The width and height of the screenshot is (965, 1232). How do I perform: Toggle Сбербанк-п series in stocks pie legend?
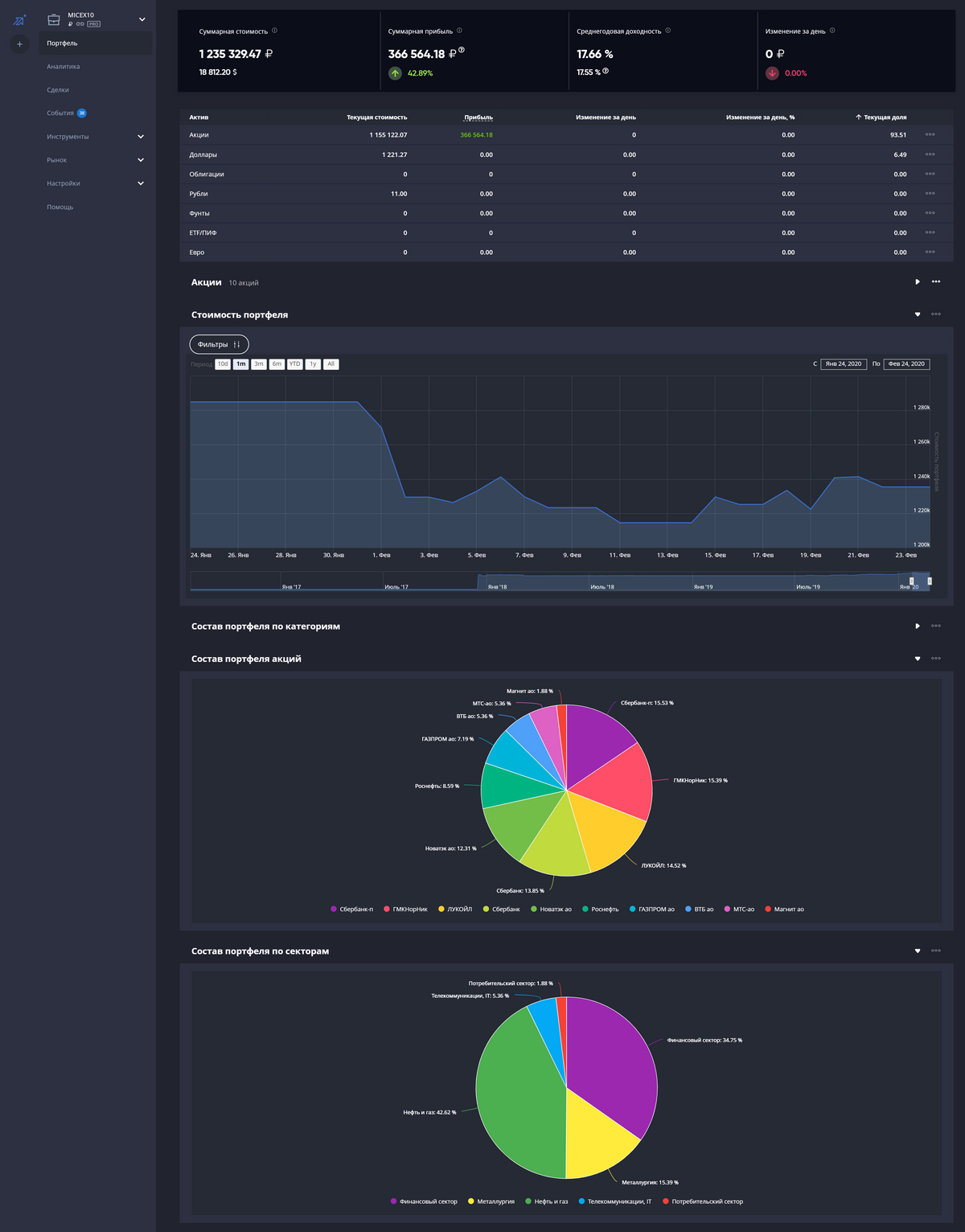[351, 910]
